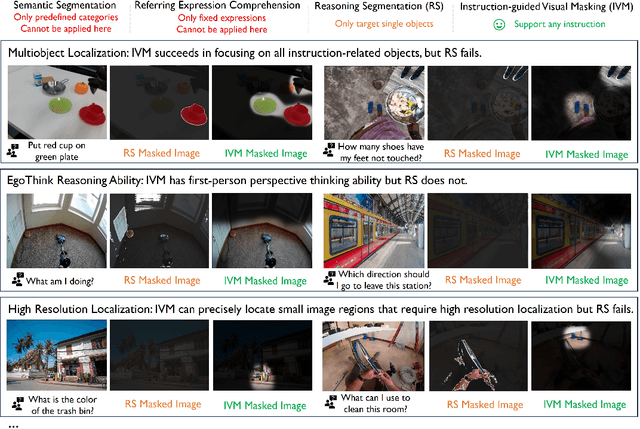Open IVM masked image of vacuuming room
Viewport: 640px width, 429px height.
pyautogui.click(x=262, y=231)
